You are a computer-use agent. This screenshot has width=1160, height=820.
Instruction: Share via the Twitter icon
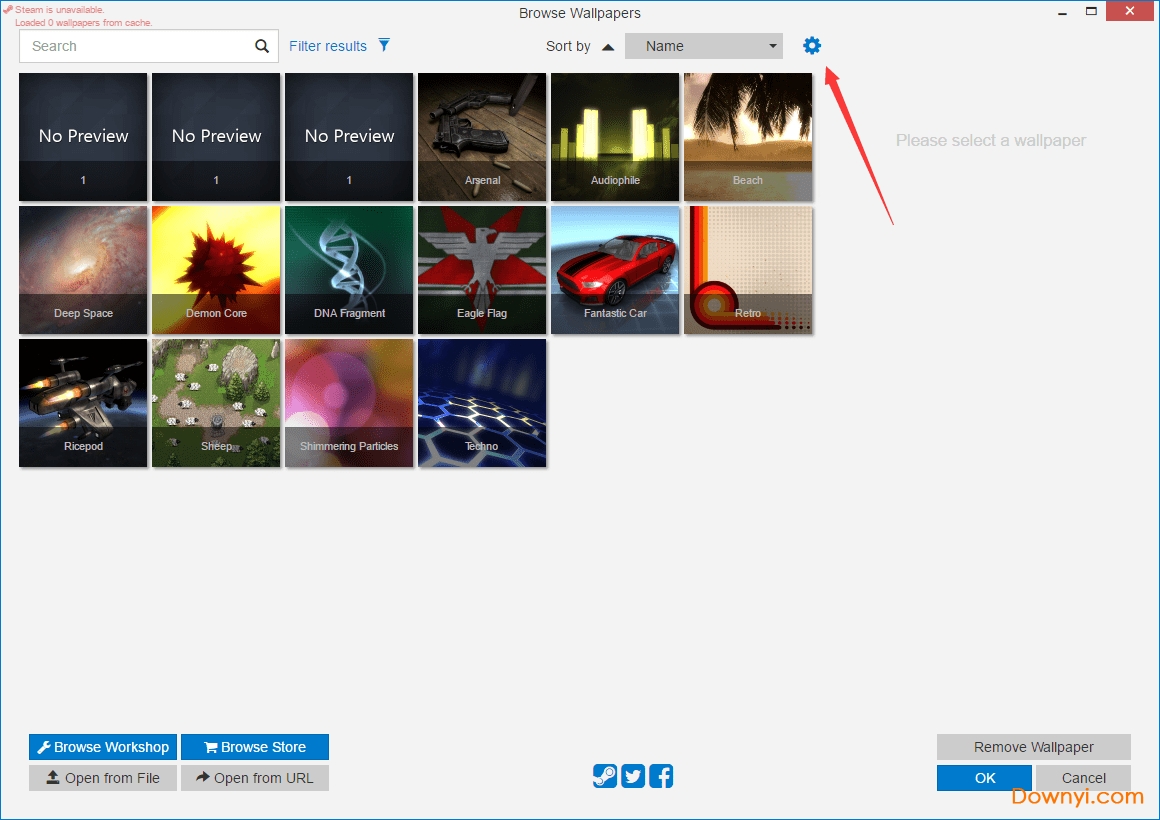(x=632, y=776)
